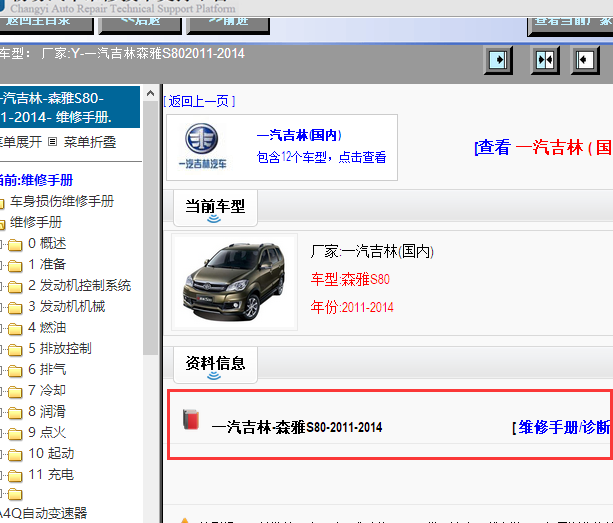Click folder icon beside 1 准备

[x=15, y=266]
